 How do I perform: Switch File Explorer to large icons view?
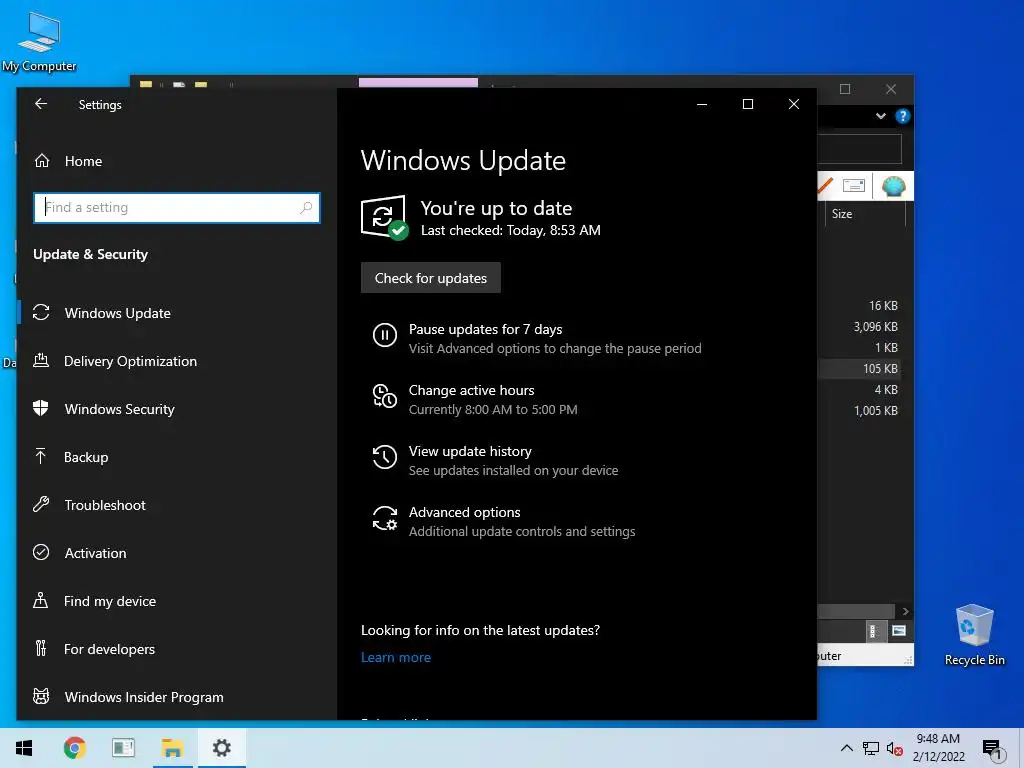899,631
